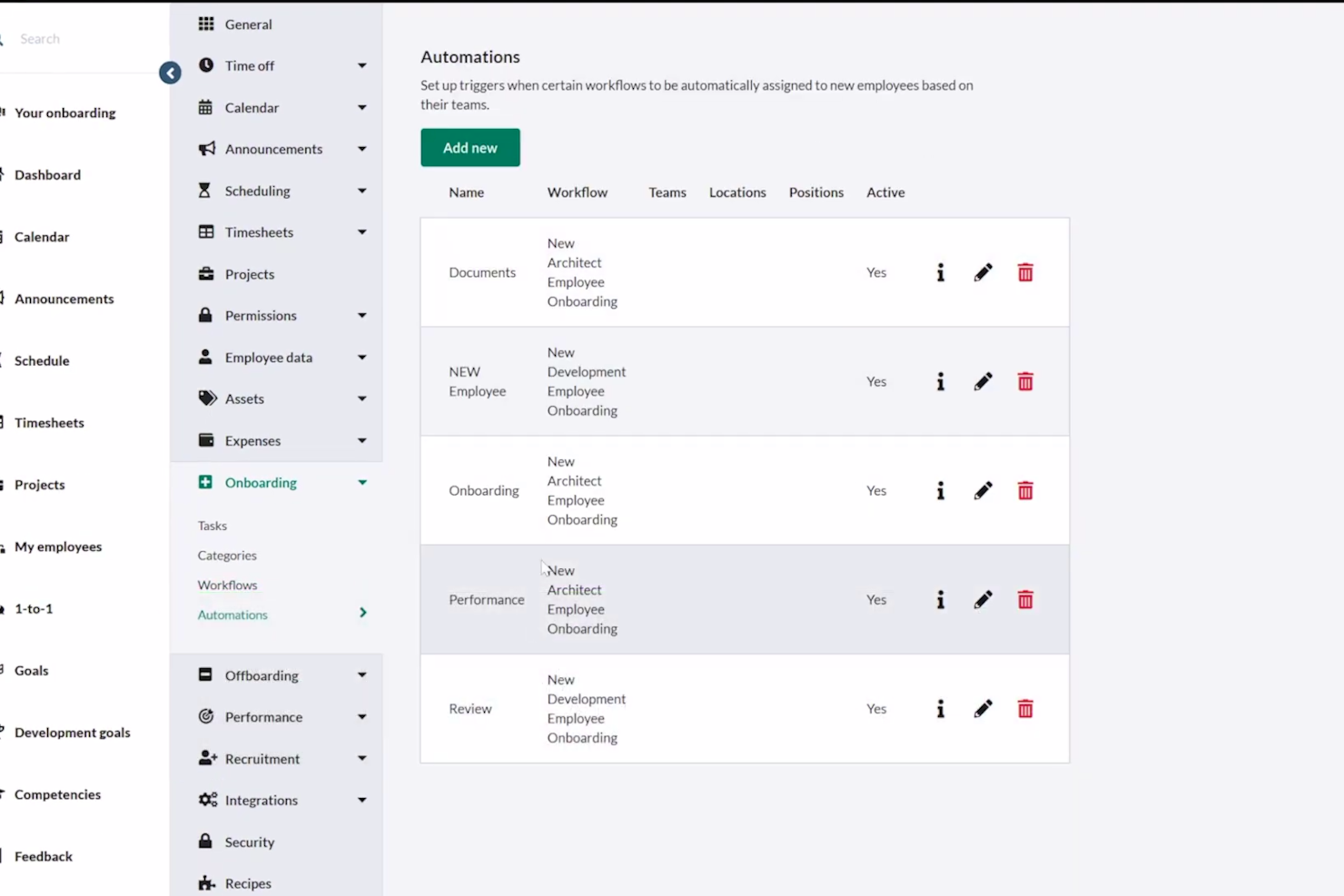Delete the Performance automation row
The width and height of the screenshot is (1344, 896).
pyautogui.click(x=1025, y=599)
